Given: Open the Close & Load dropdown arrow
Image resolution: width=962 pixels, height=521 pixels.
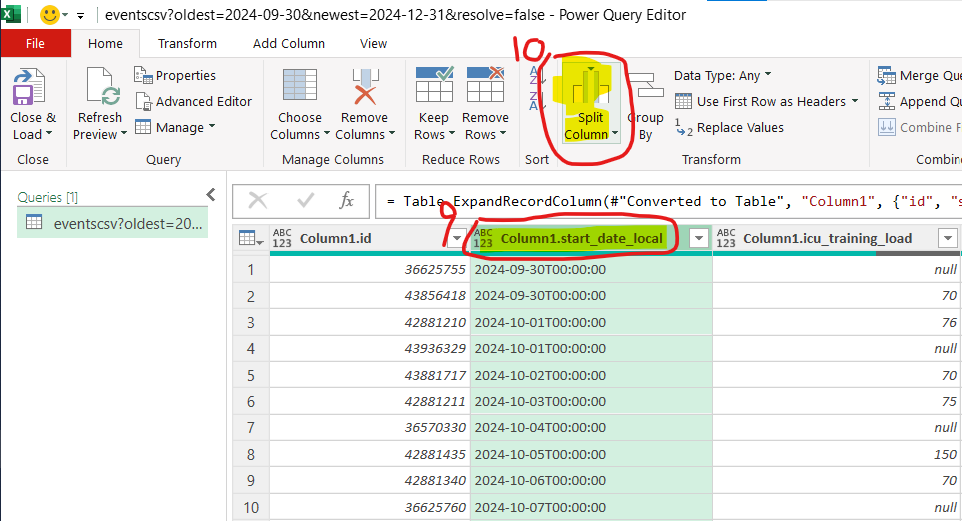Looking at the screenshot, I should (x=49, y=134).
